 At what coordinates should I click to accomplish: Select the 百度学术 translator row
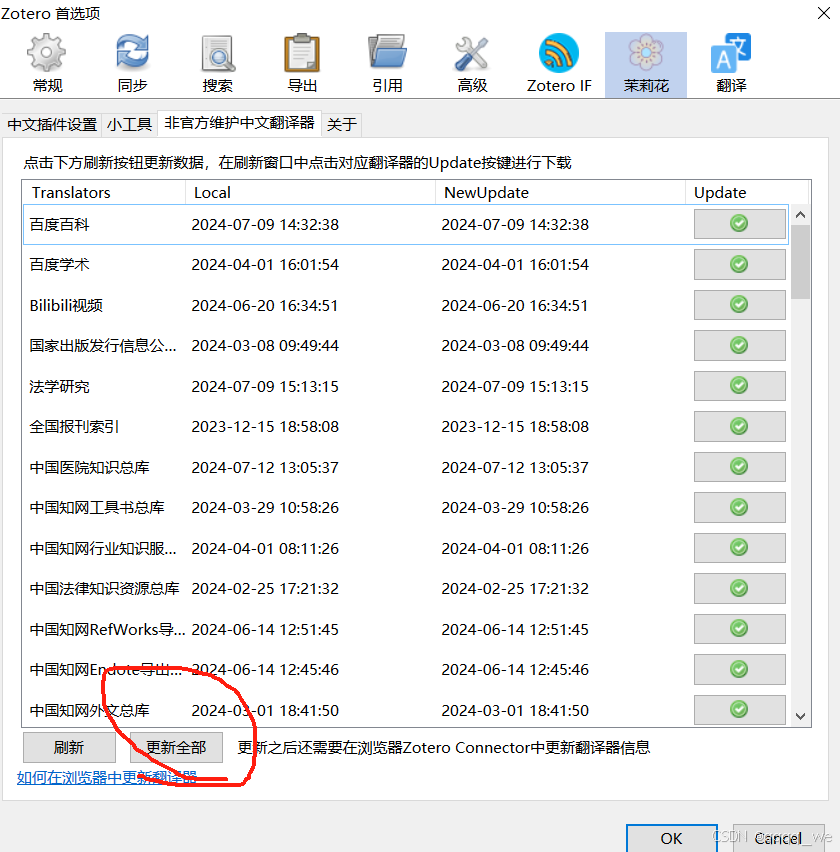[x=405, y=265]
